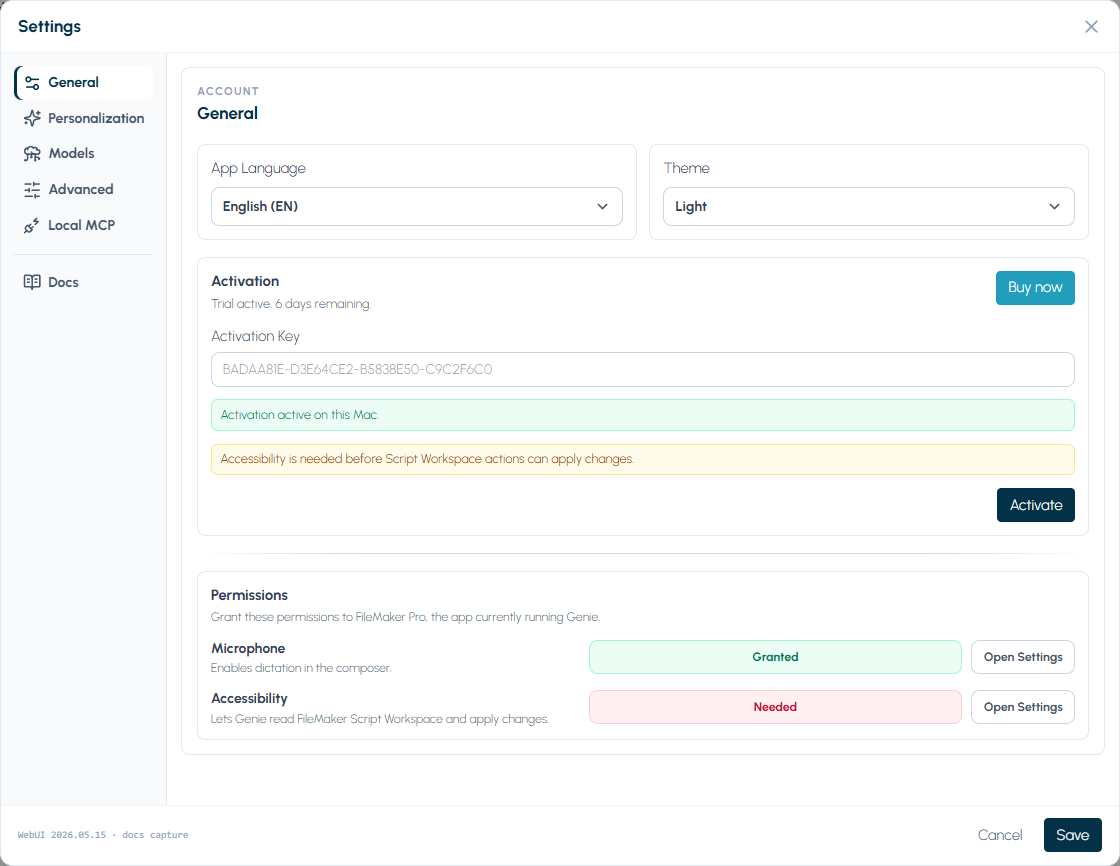The width and height of the screenshot is (1120, 866).
Task: Click the 'WebUI 2026.05.15 · docs capture' footer text
Action: 103,835
